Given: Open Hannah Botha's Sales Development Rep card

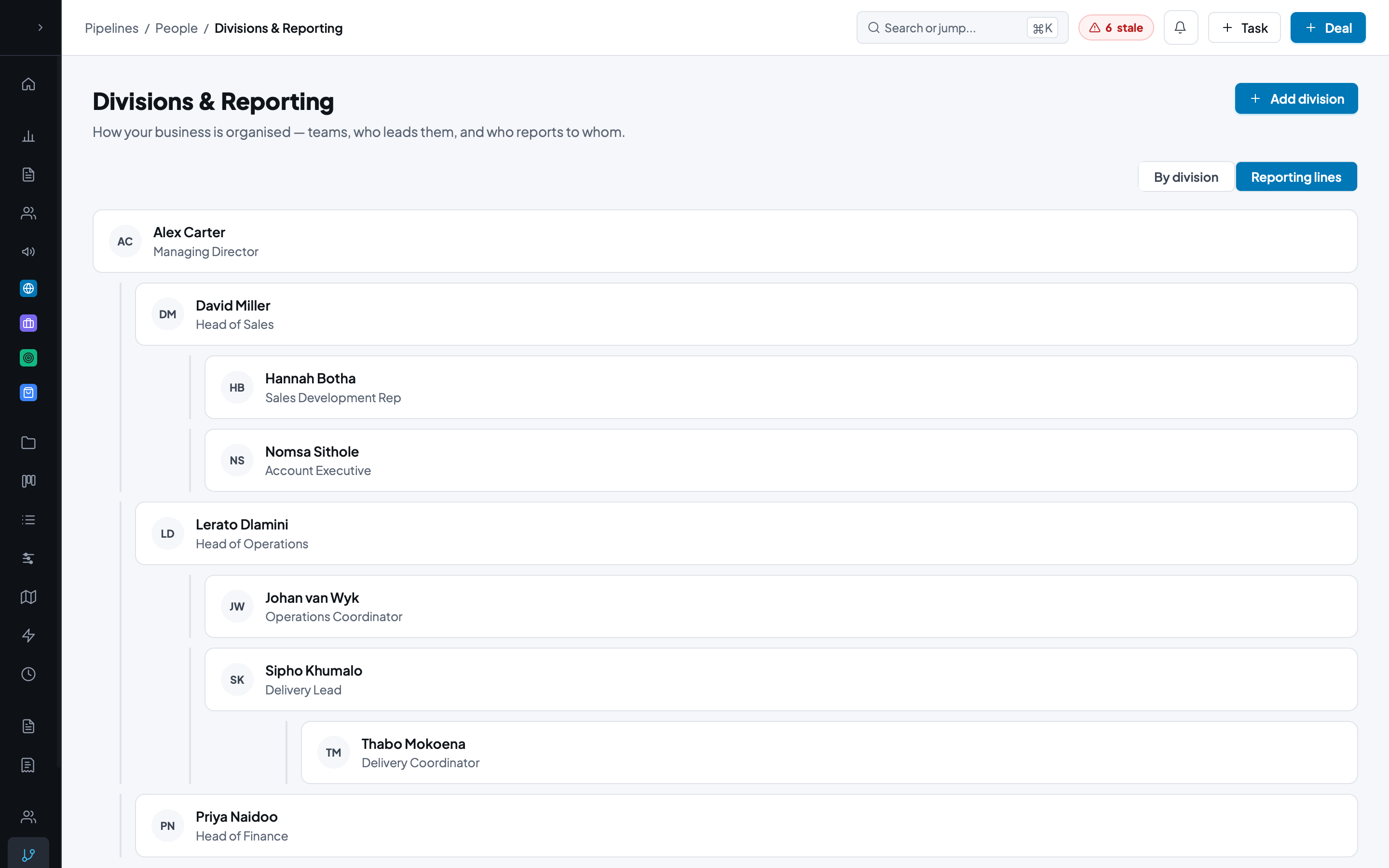Looking at the screenshot, I should 781,388.
